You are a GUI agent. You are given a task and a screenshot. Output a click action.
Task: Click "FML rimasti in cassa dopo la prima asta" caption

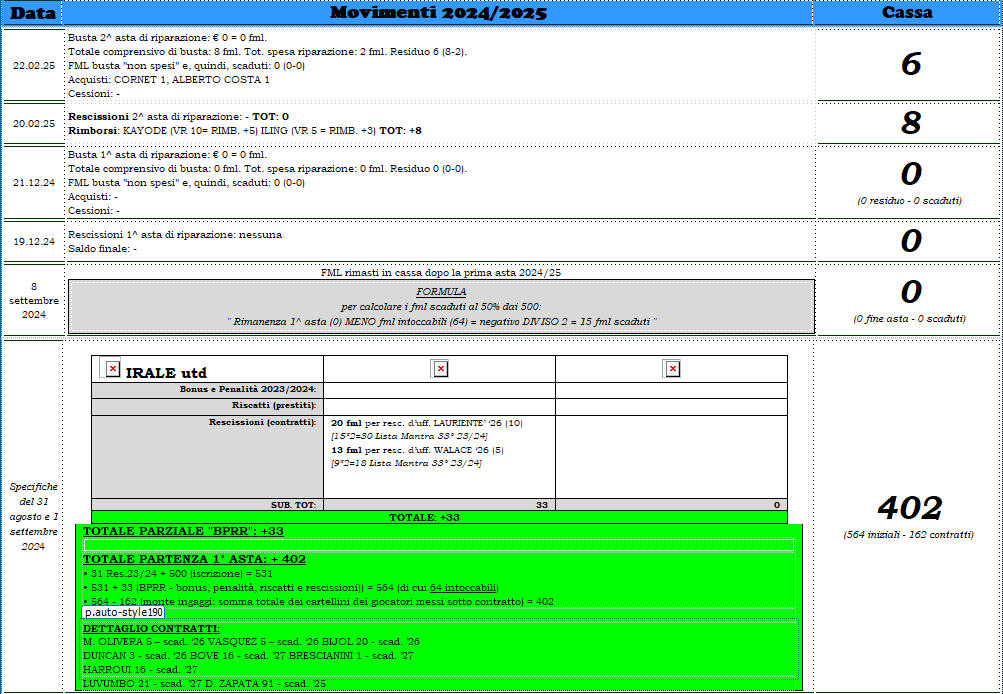click(441, 272)
